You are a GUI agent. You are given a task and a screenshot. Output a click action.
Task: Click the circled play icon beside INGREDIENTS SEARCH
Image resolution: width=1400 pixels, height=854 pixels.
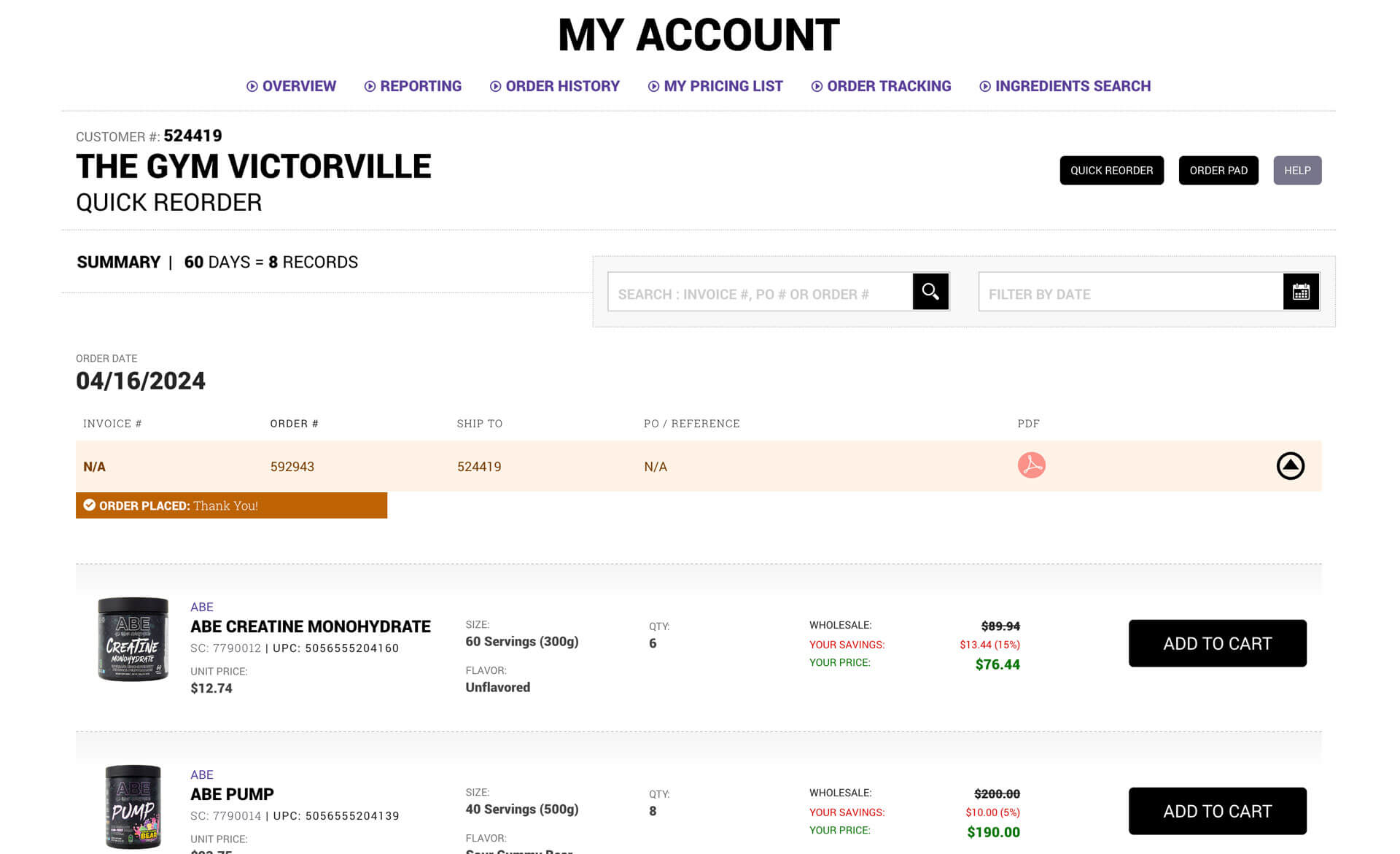pos(984,85)
